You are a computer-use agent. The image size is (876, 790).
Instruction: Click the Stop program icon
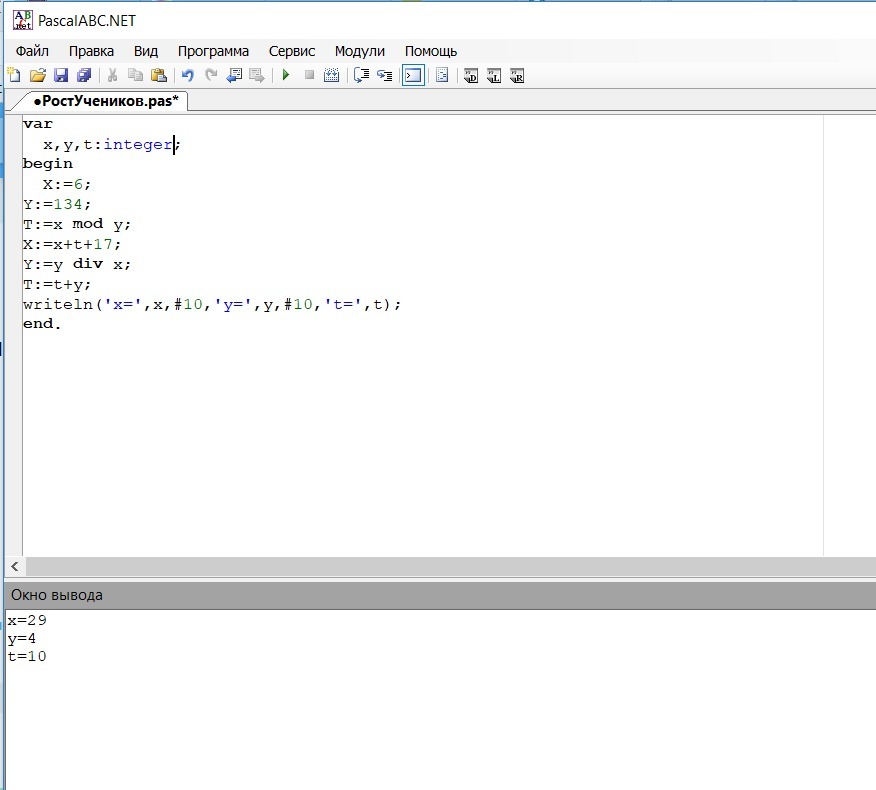pos(309,75)
